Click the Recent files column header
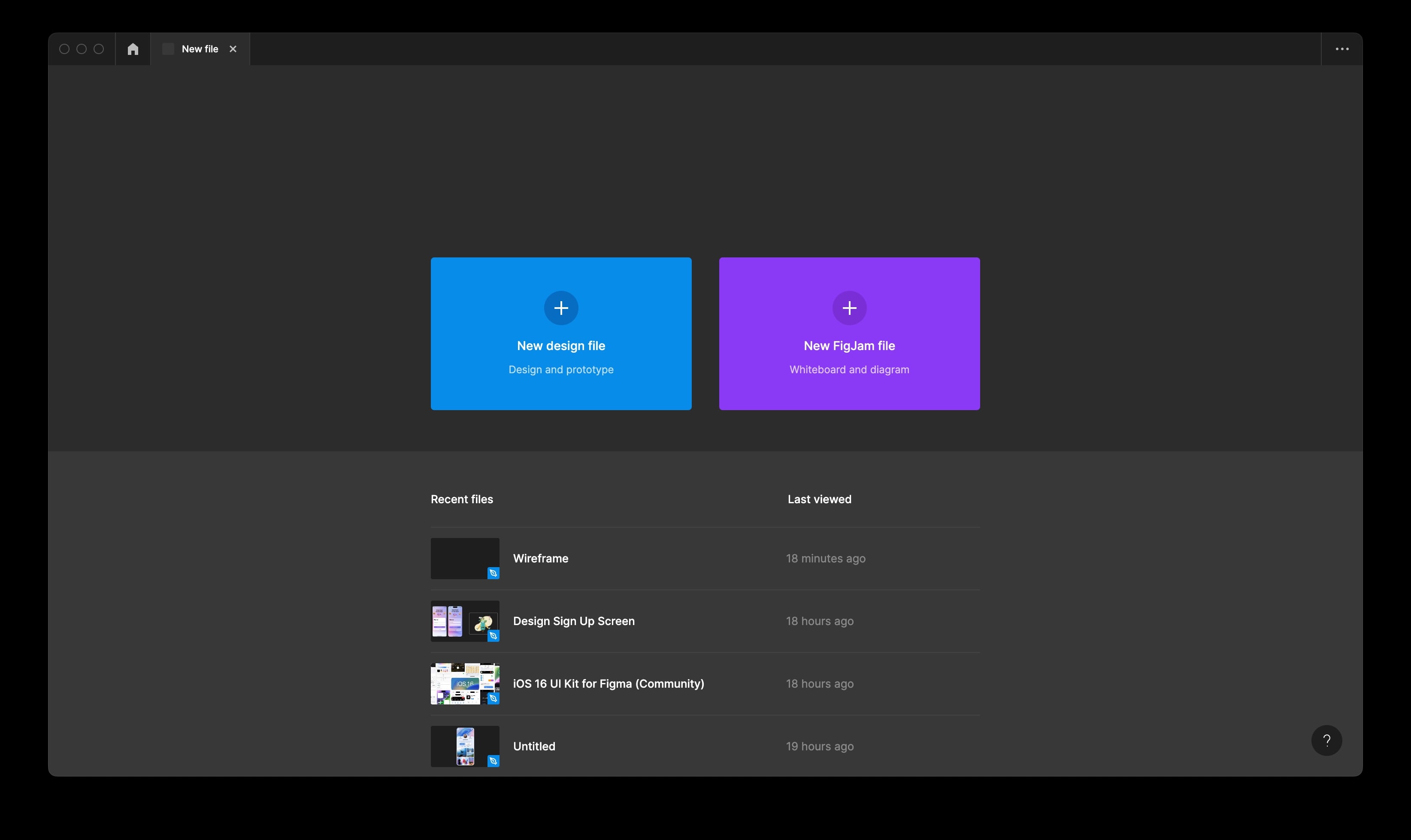The width and height of the screenshot is (1411, 840). tap(461, 499)
